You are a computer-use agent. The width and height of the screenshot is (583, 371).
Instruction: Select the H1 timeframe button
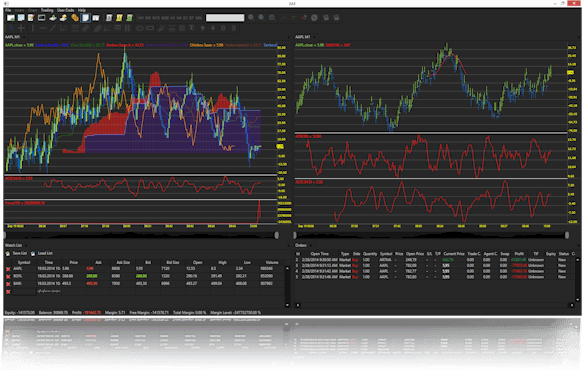coord(173,18)
